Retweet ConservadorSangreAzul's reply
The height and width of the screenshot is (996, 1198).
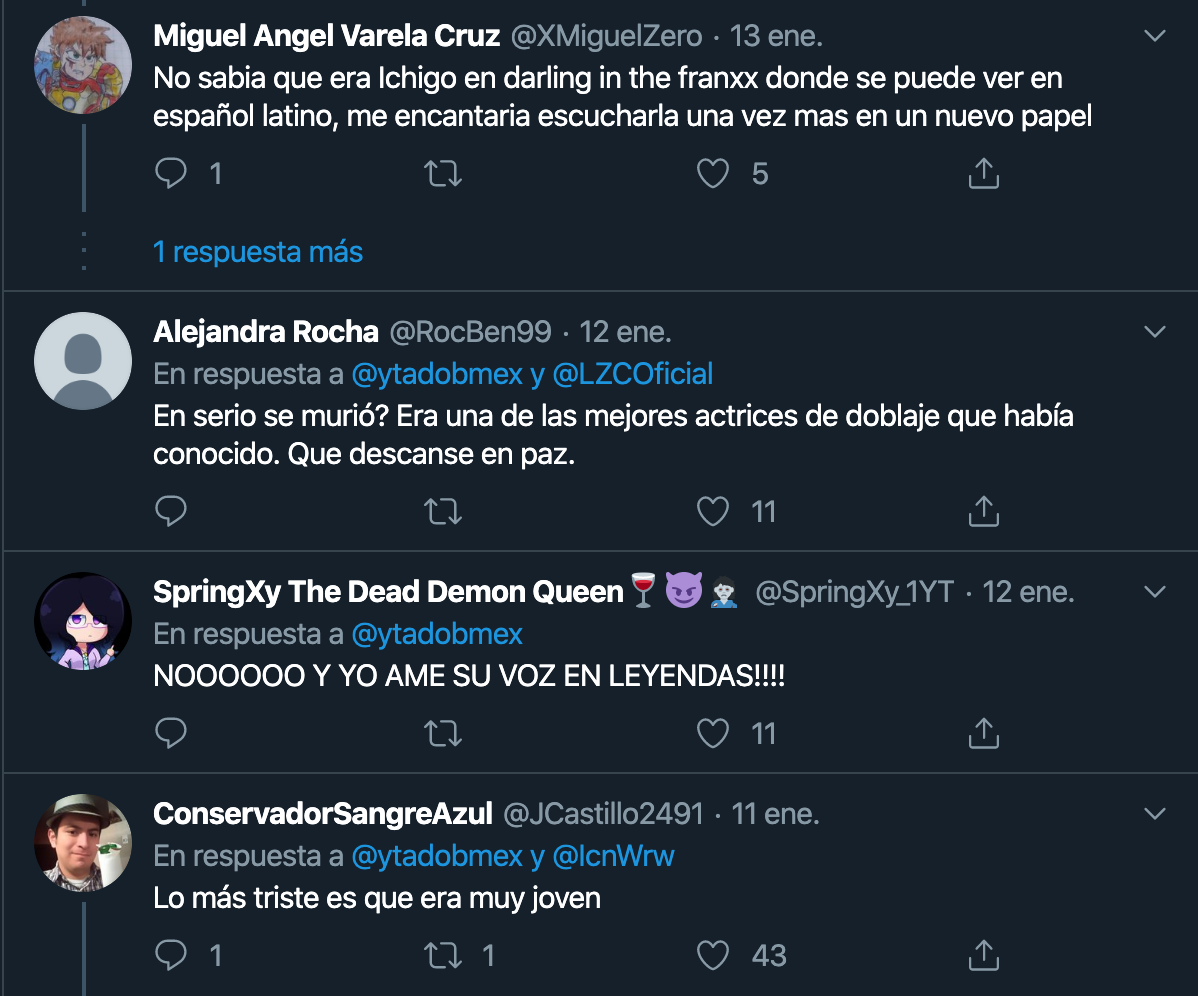pos(443,955)
